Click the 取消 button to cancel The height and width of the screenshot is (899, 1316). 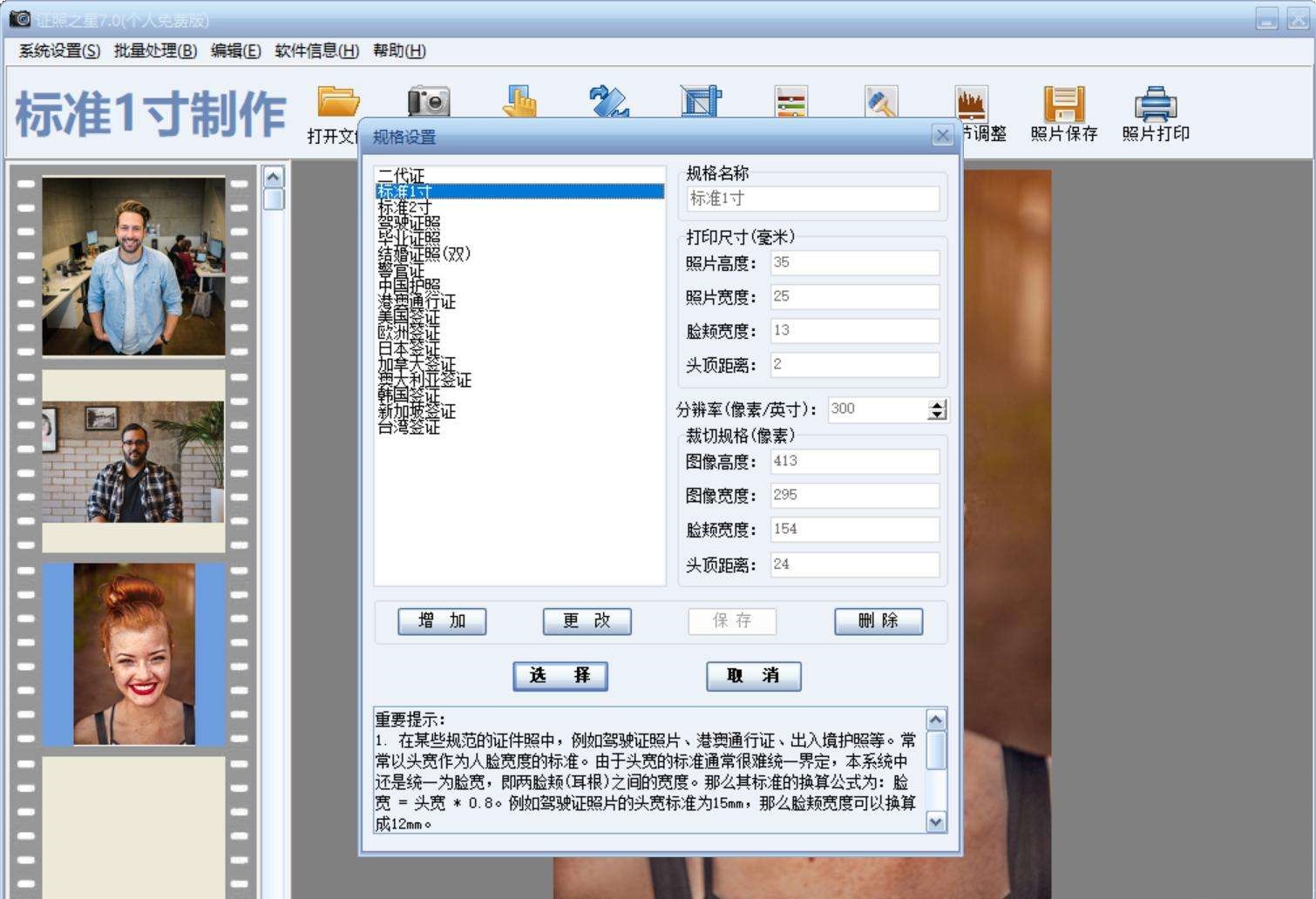pos(753,676)
